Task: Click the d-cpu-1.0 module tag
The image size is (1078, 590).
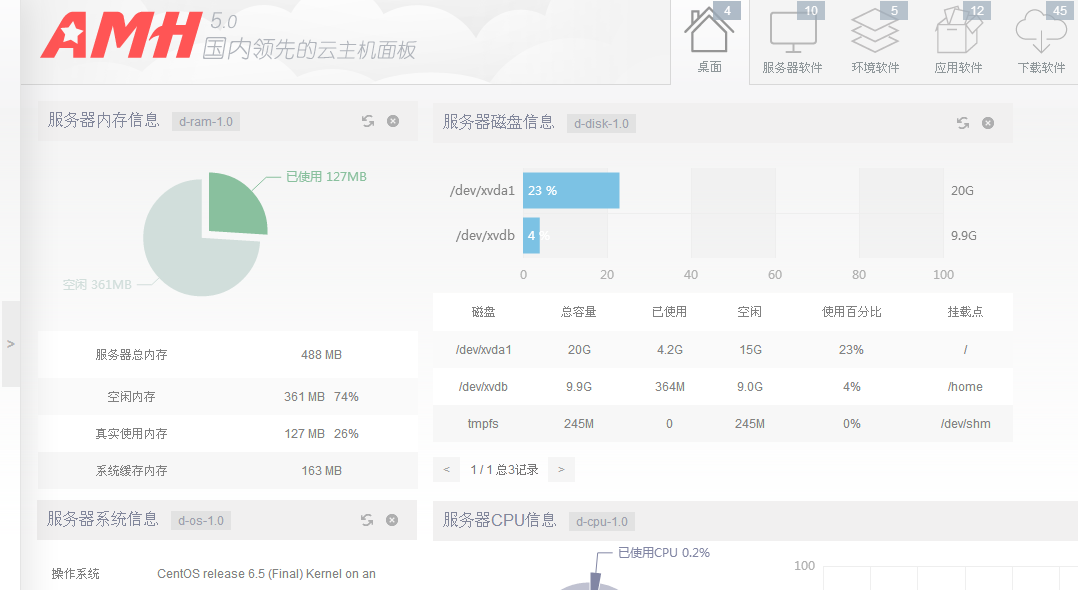Action: [601, 521]
